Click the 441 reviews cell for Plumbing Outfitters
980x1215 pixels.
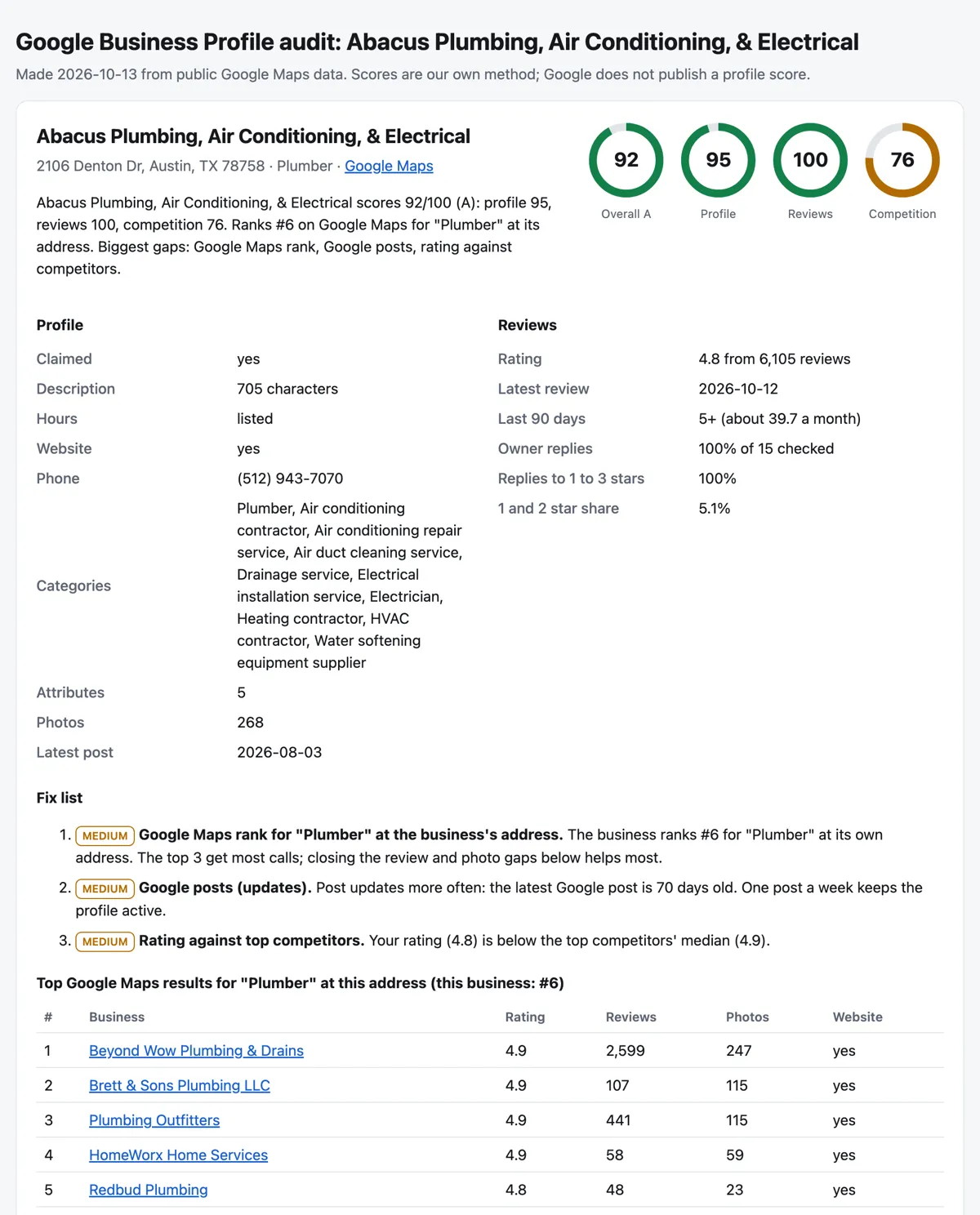pos(618,1120)
